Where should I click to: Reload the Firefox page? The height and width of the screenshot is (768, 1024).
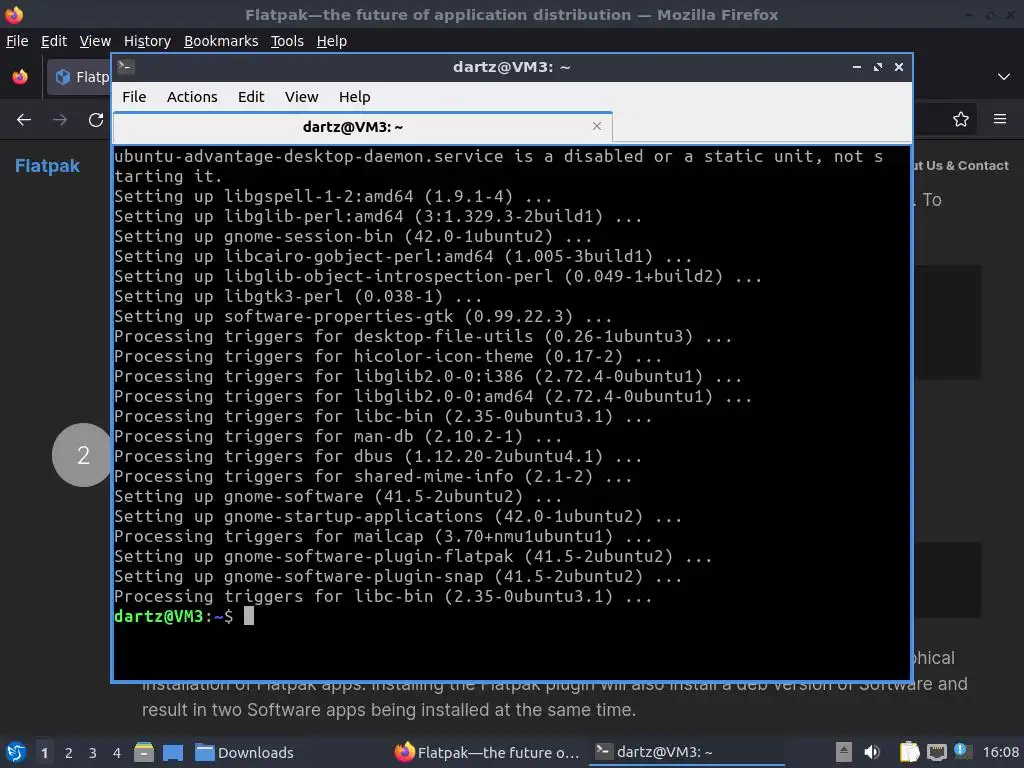[96, 120]
